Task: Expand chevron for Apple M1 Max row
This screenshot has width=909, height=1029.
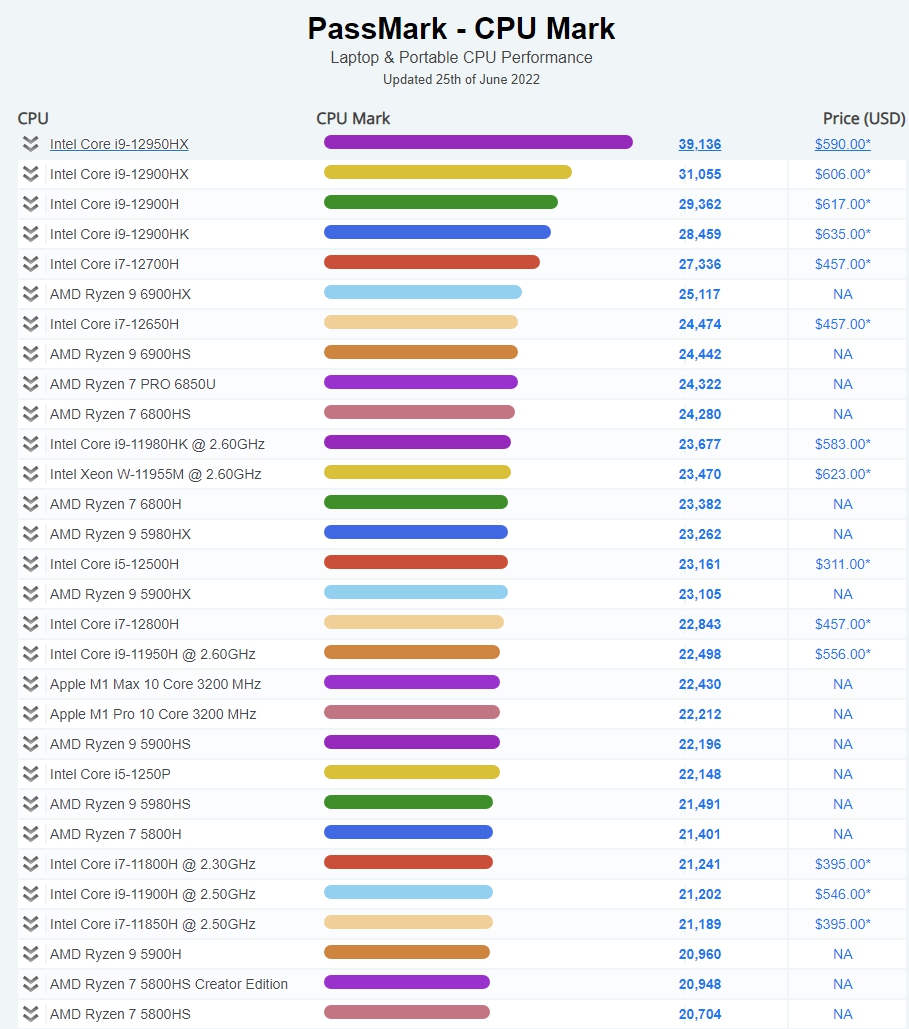Action: click(x=30, y=684)
